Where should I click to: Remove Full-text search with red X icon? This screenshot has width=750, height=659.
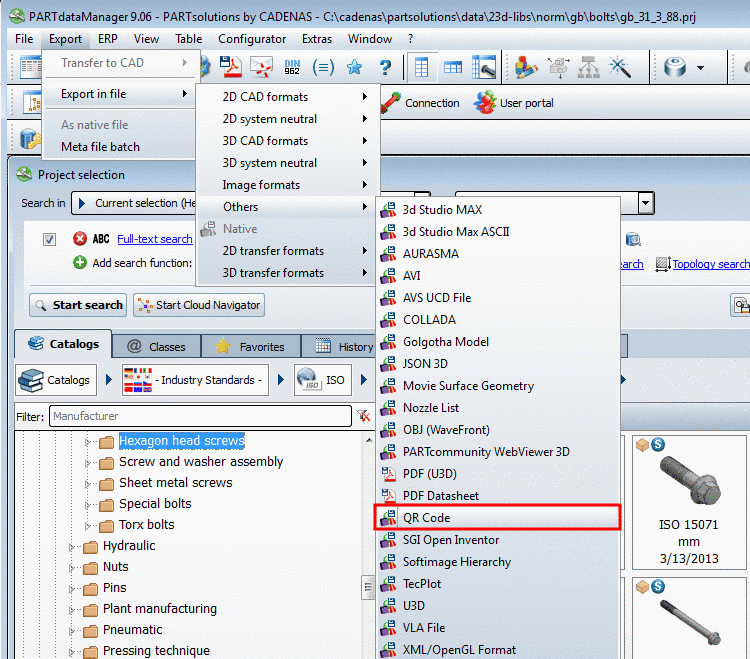(x=80, y=238)
